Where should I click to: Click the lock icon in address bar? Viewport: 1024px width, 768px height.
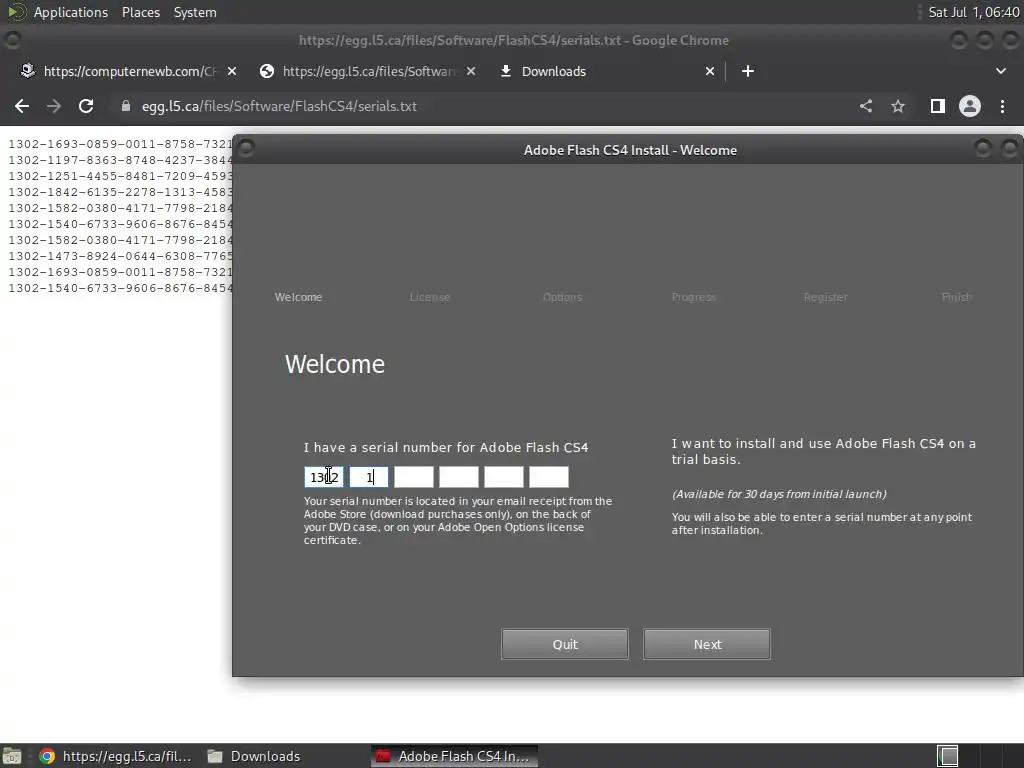coord(126,106)
